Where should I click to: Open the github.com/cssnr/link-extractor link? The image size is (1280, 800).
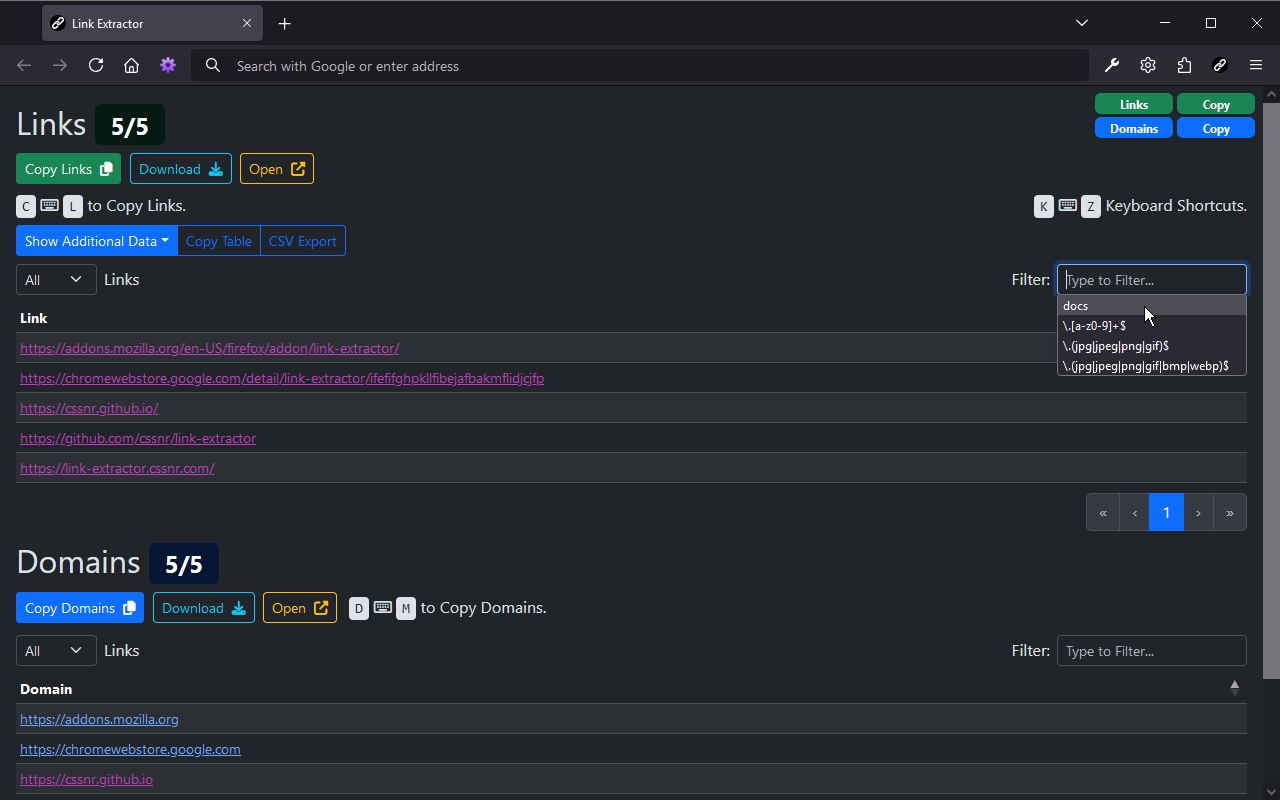(138, 438)
